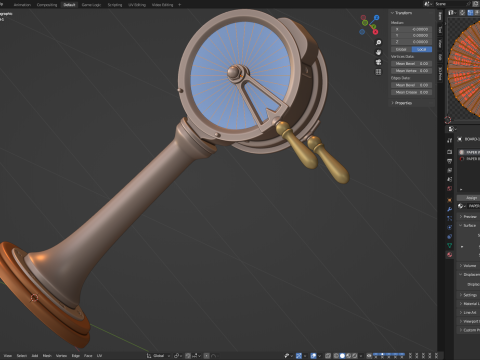Click the Assign material button
The width and height of the screenshot is (480, 360).
pos(469,198)
